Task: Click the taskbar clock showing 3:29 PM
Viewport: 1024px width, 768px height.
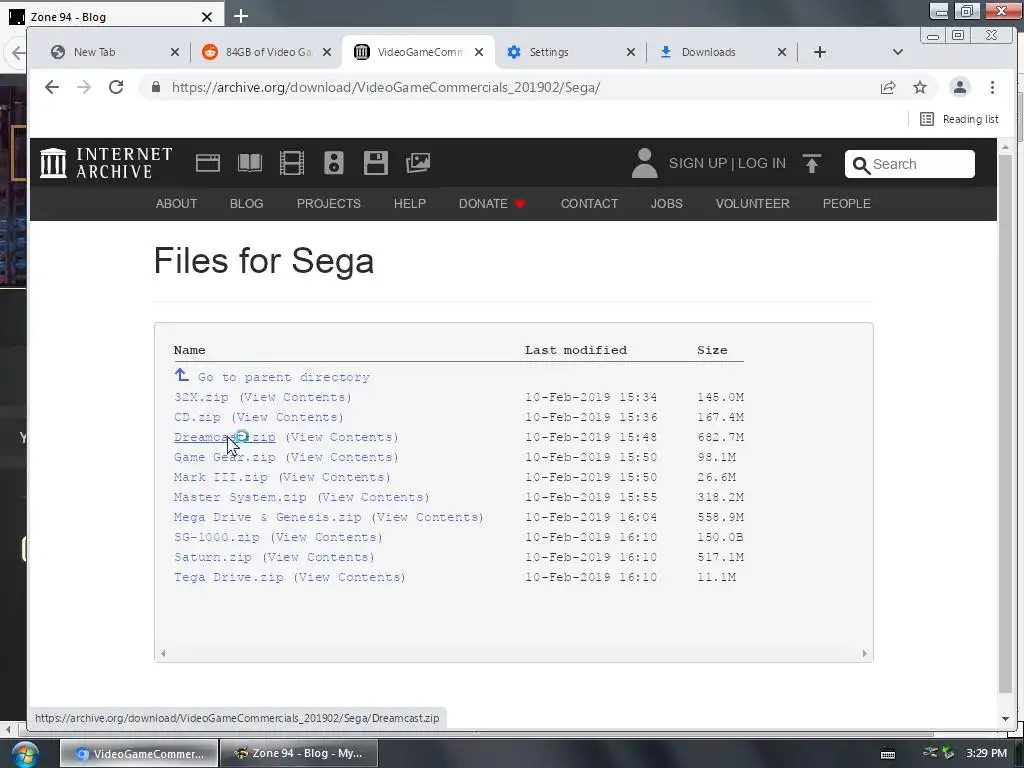Action: click(987, 753)
